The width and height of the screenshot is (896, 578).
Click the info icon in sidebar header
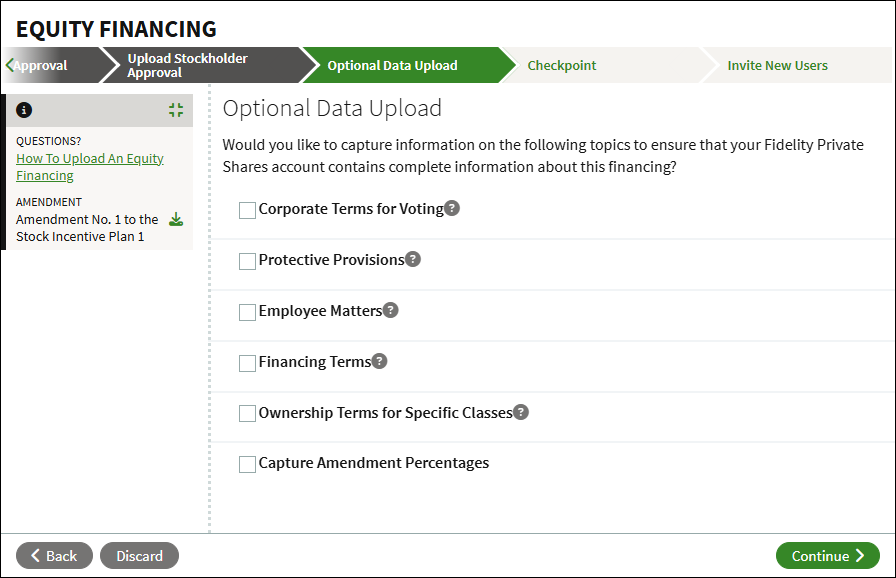(24, 110)
